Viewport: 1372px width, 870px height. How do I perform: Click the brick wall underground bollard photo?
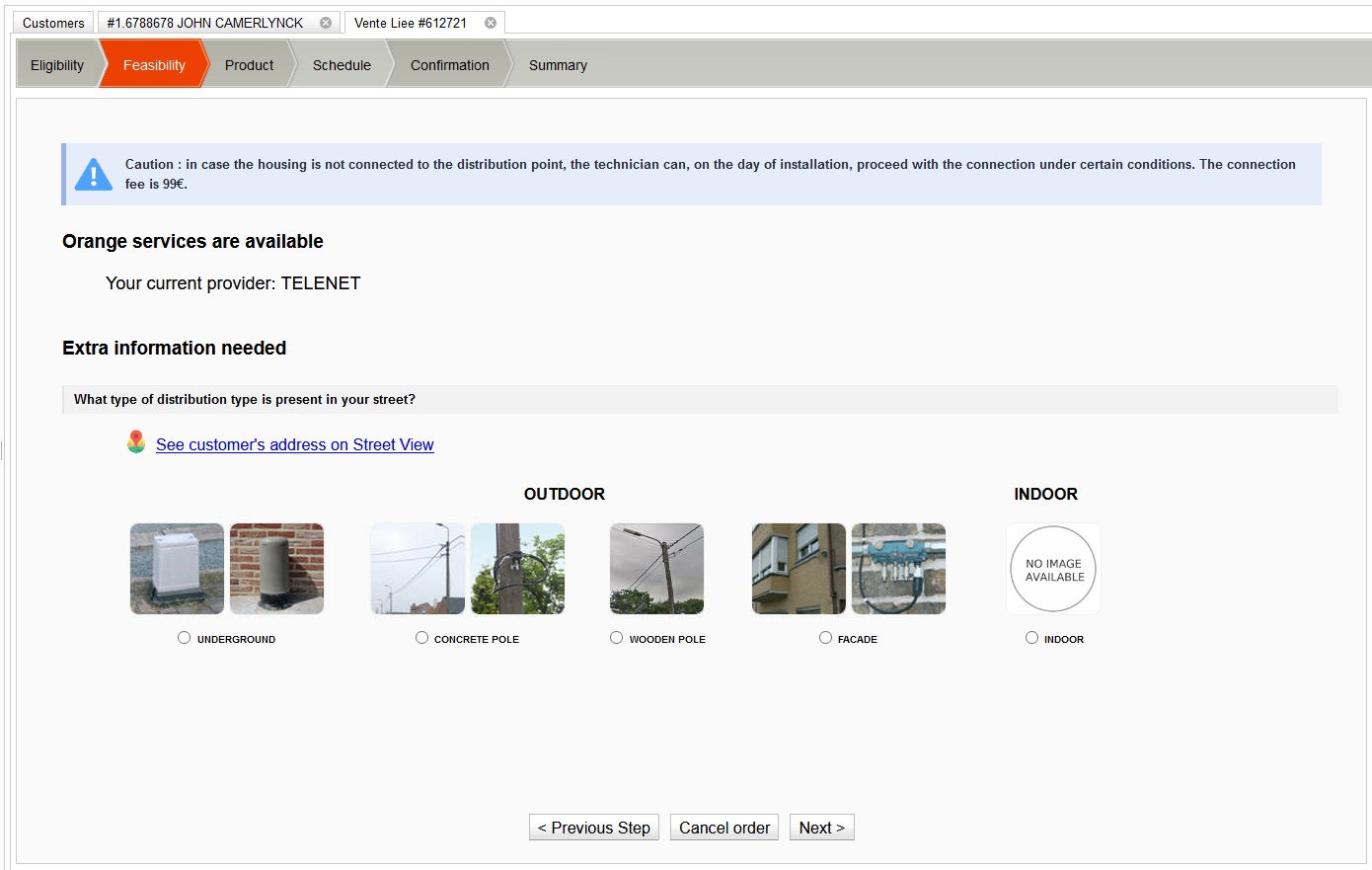point(276,569)
